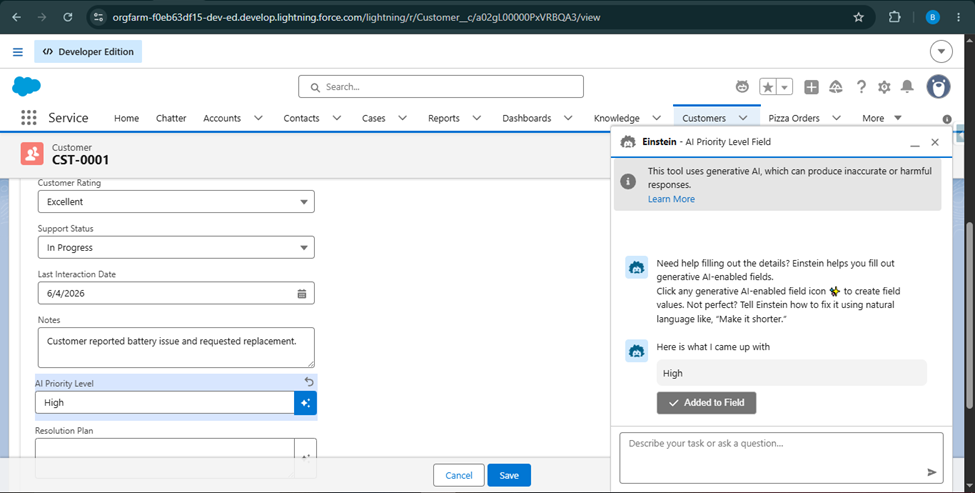Screen dimensions: 975x493
Task: Click the Last Interaction Date field
Action: point(176,293)
